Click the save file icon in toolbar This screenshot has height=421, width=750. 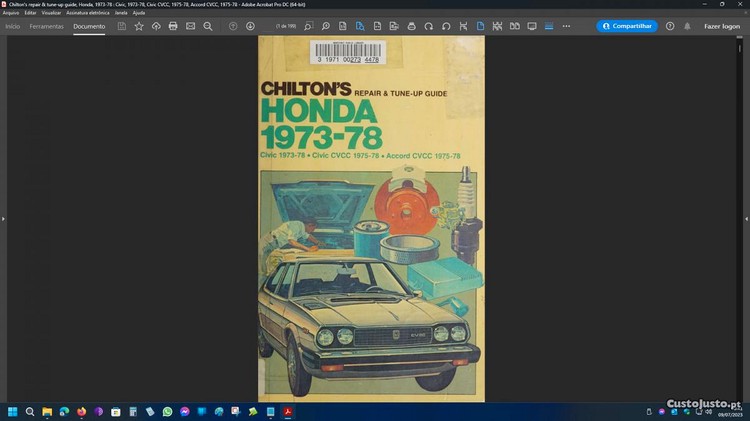coord(122,26)
